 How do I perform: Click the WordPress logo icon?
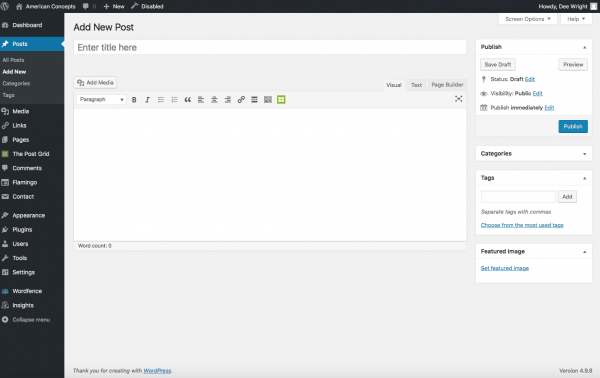(x=5, y=6)
